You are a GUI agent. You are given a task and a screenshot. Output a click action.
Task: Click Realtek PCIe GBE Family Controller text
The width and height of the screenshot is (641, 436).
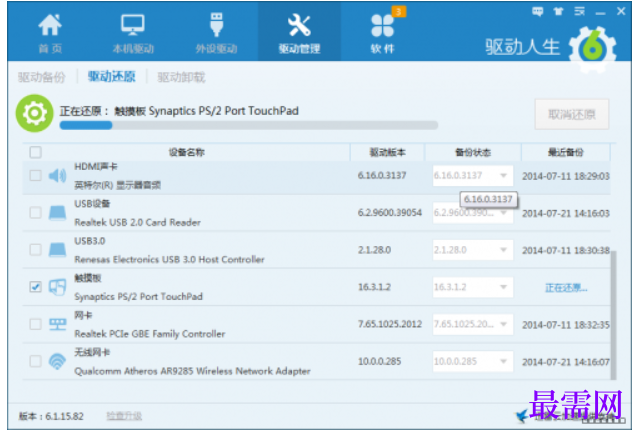[x=150, y=334]
